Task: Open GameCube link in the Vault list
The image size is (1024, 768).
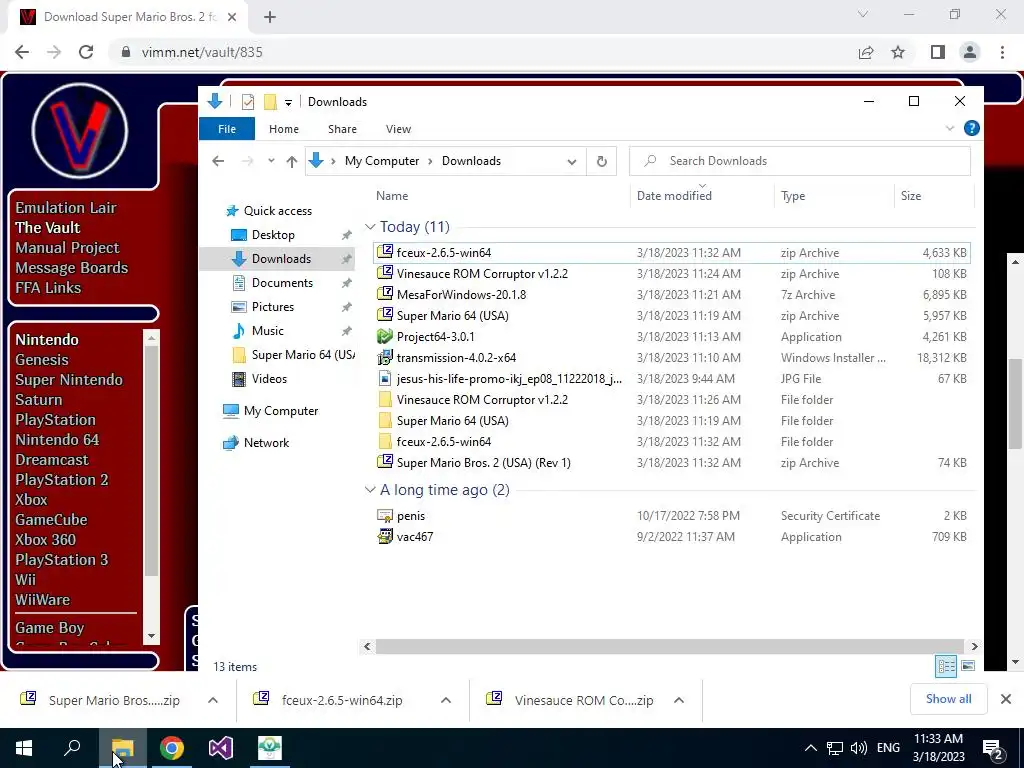Action: click(x=51, y=520)
